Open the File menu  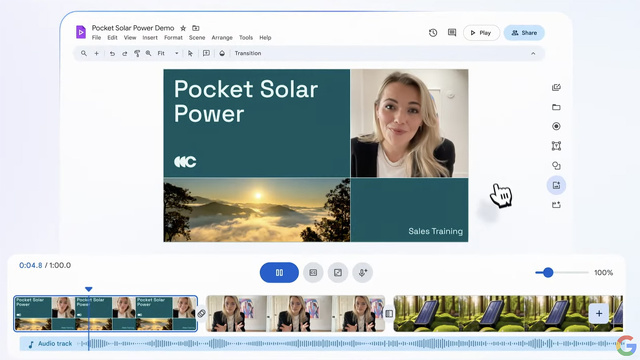click(x=96, y=38)
